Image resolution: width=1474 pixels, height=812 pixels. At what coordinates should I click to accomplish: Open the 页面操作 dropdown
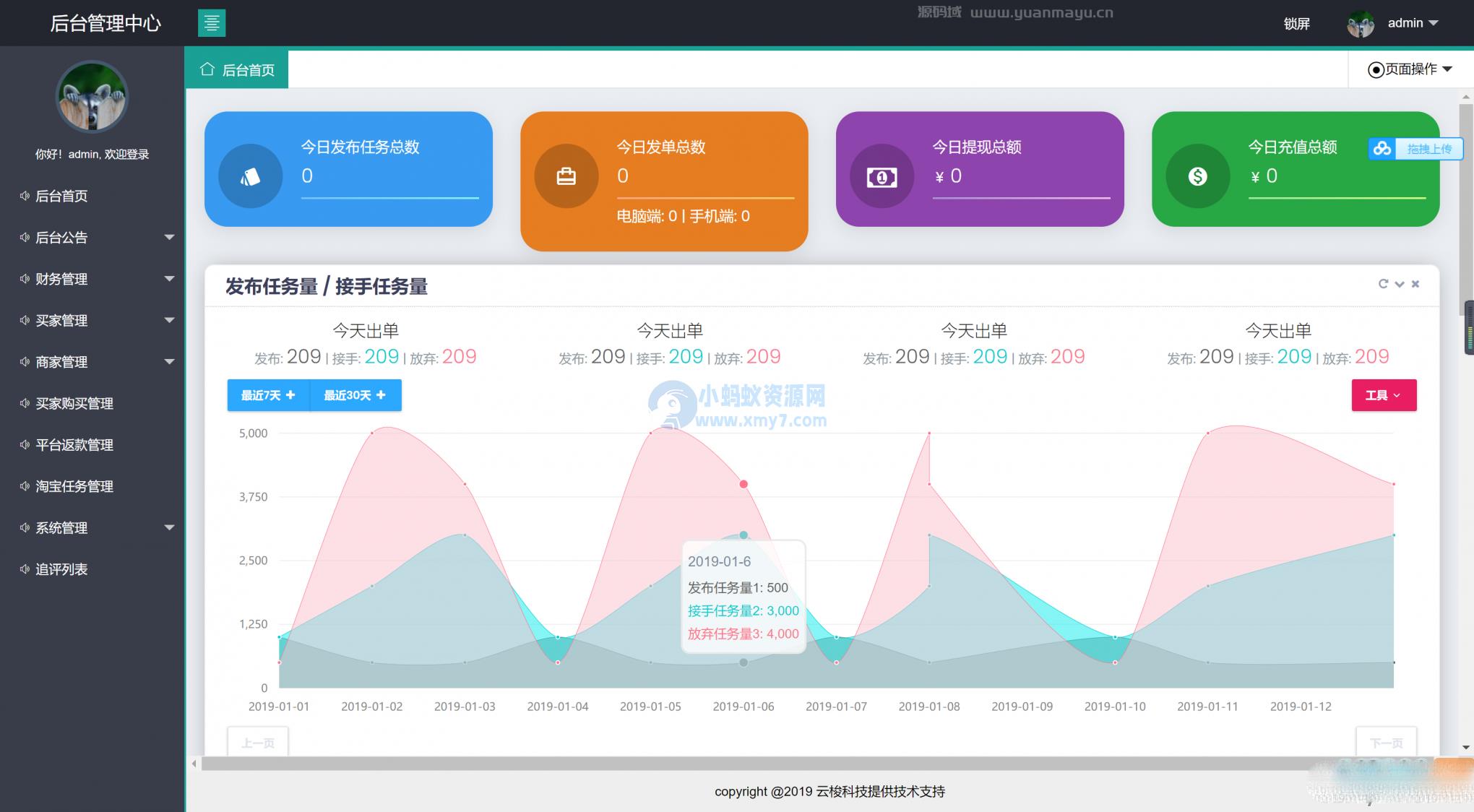(1410, 69)
